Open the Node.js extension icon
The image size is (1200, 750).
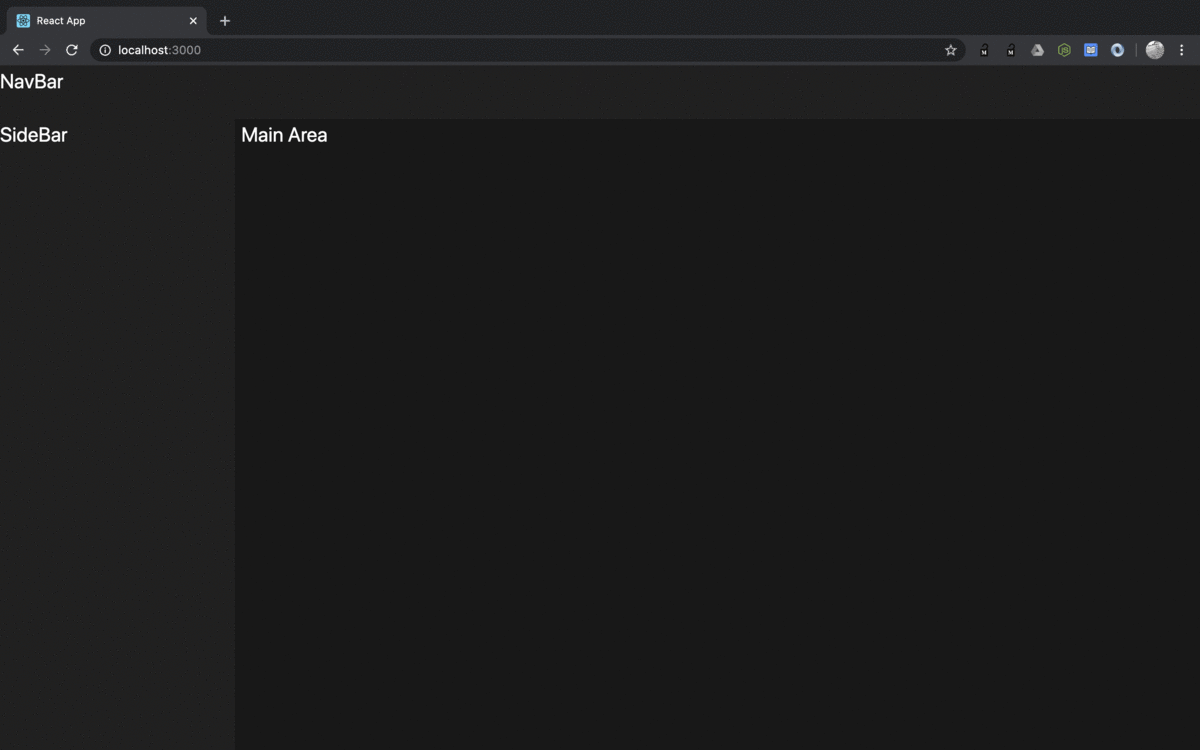[1064, 50]
